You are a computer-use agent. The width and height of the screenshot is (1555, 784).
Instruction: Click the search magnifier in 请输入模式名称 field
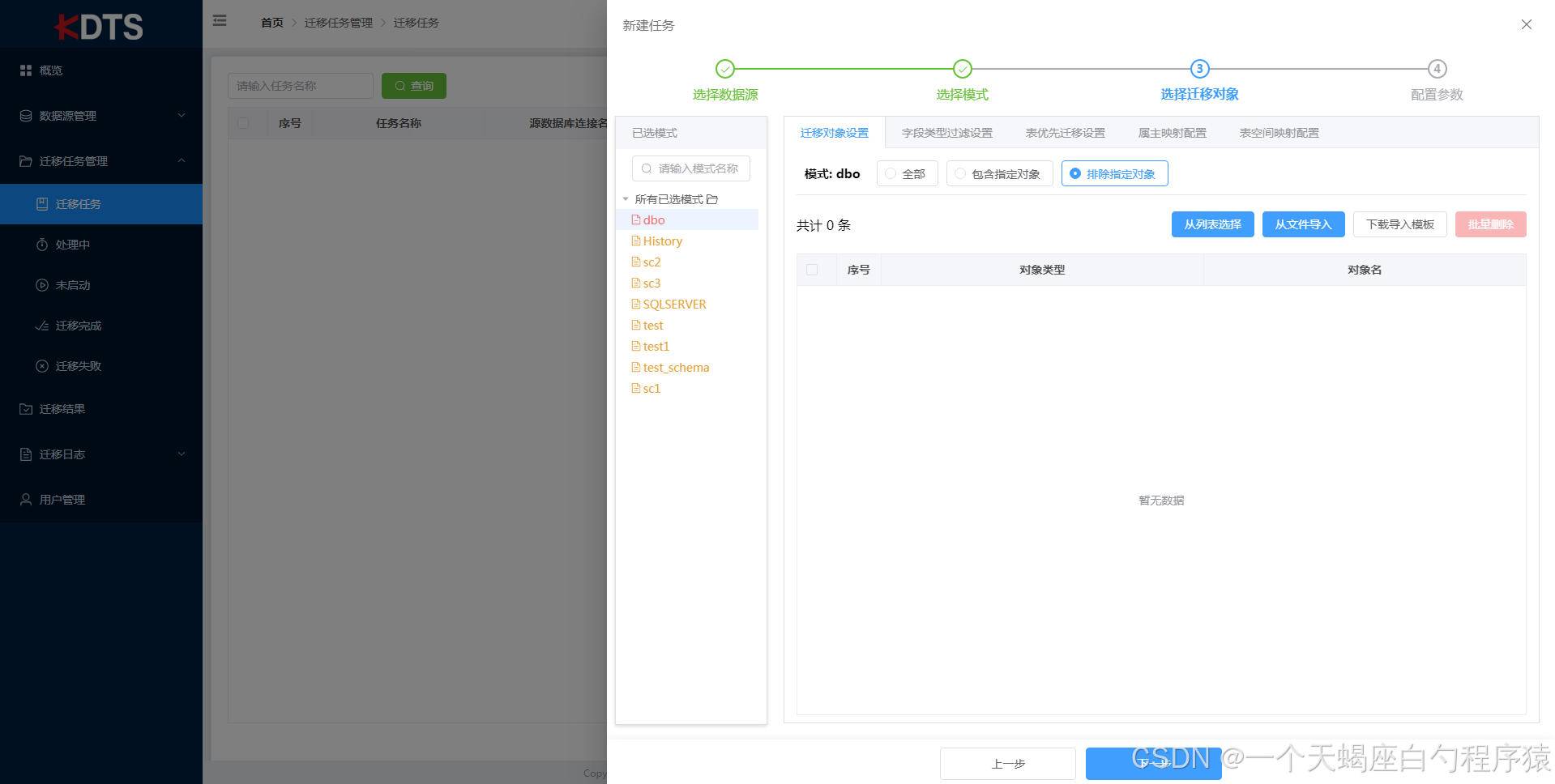click(x=647, y=168)
